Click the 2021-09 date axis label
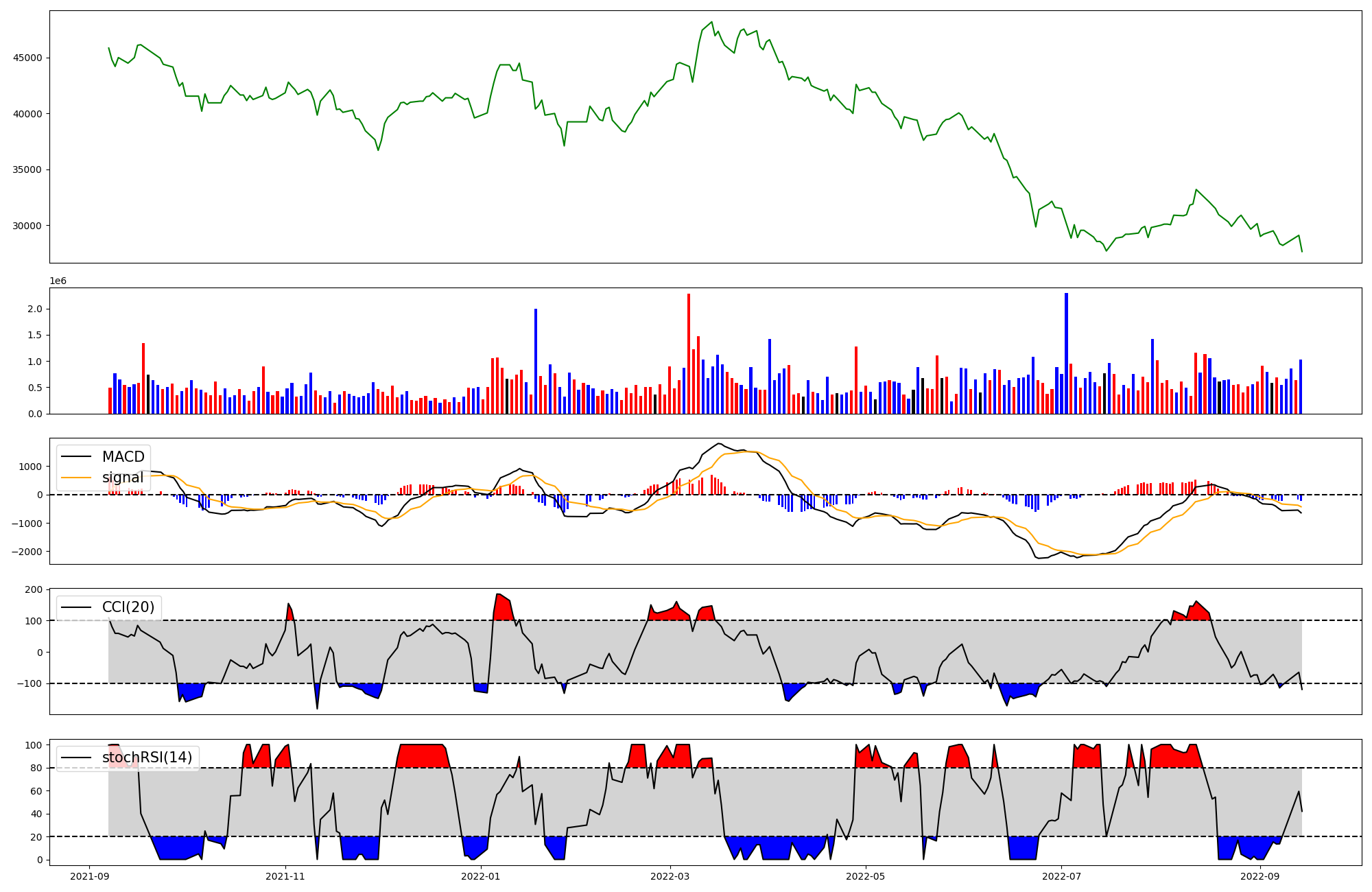 (x=89, y=876)
